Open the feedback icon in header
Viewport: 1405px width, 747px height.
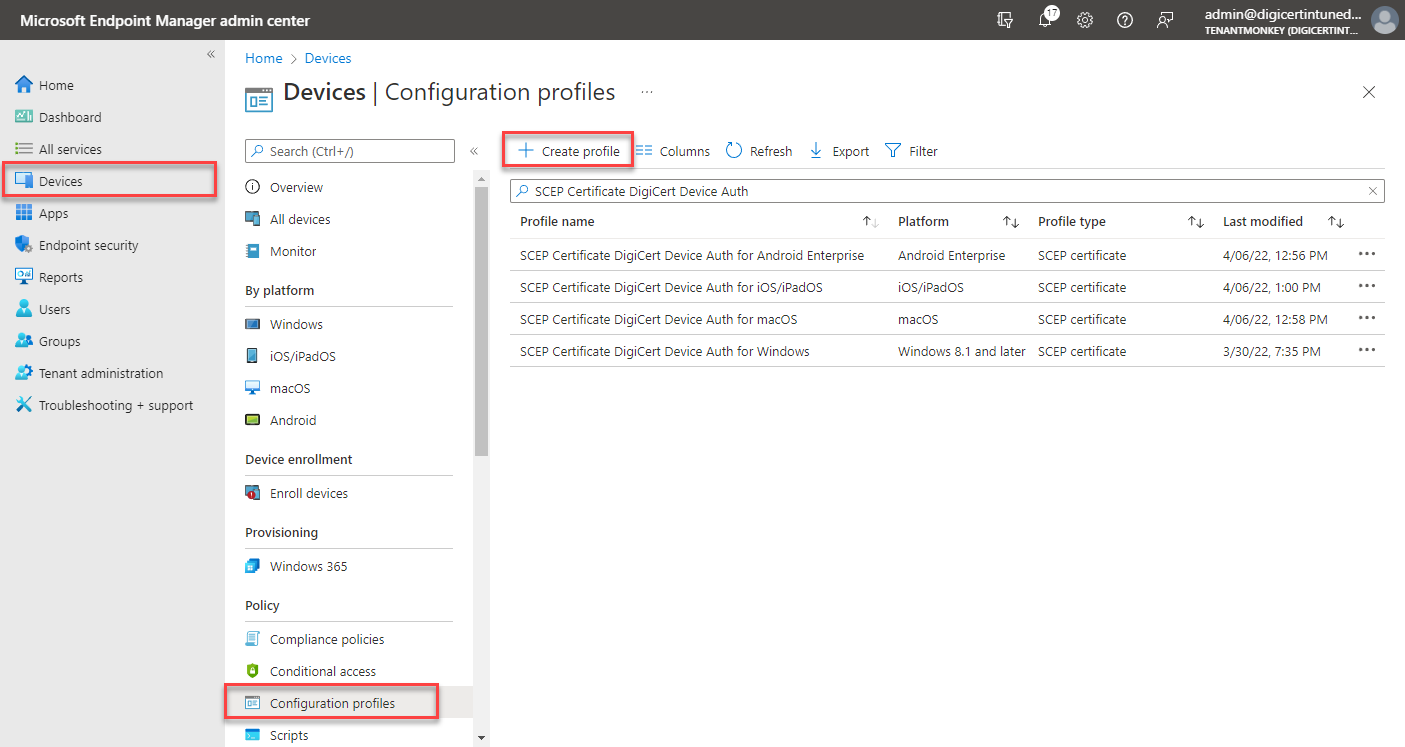click(1165, 20)
